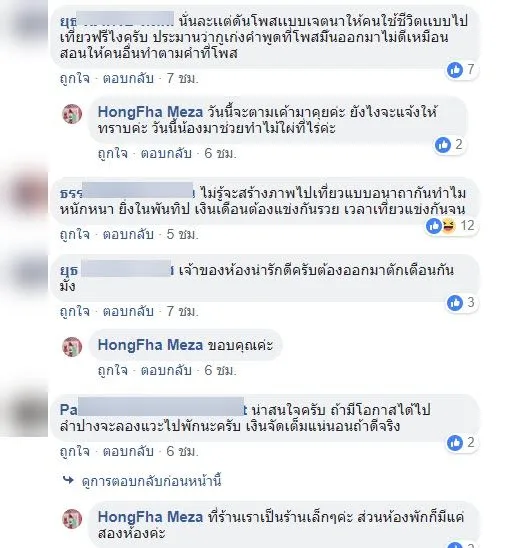Toggle ถูกใจ under the ขอบคุณค่ะ reply
This screenshot has width=509, height=548.
(113, 370)
